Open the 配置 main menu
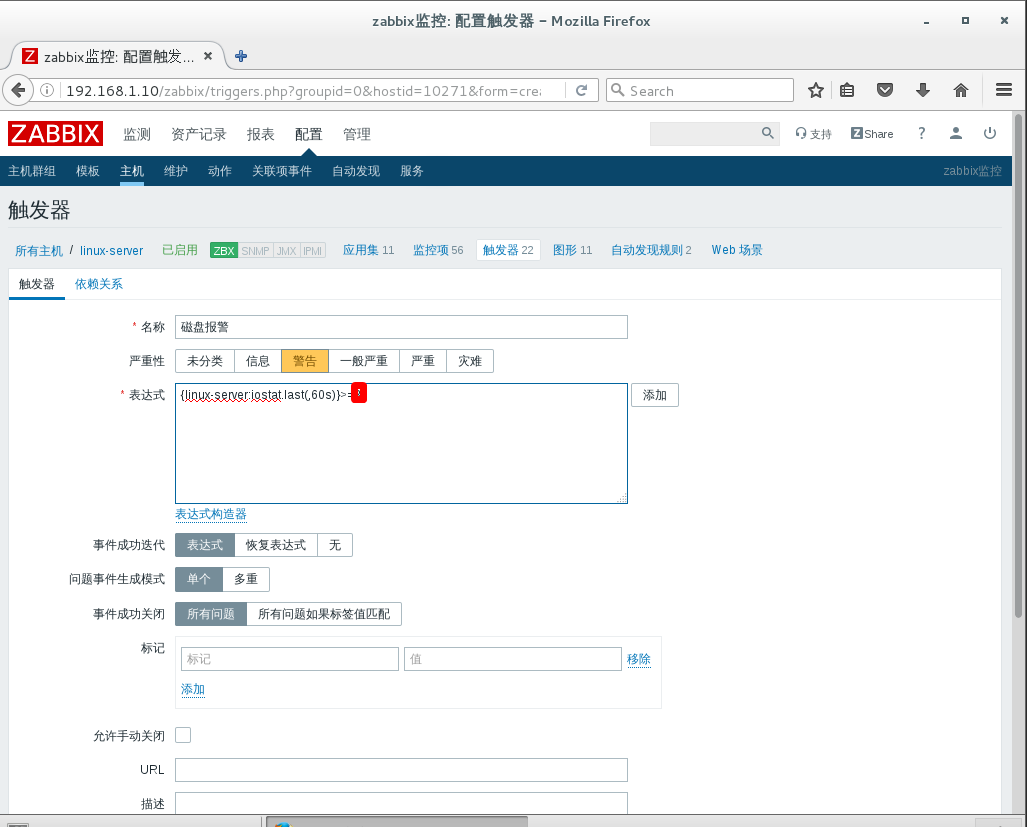This screenshot has height=827, width=1027. click(308, 134)
